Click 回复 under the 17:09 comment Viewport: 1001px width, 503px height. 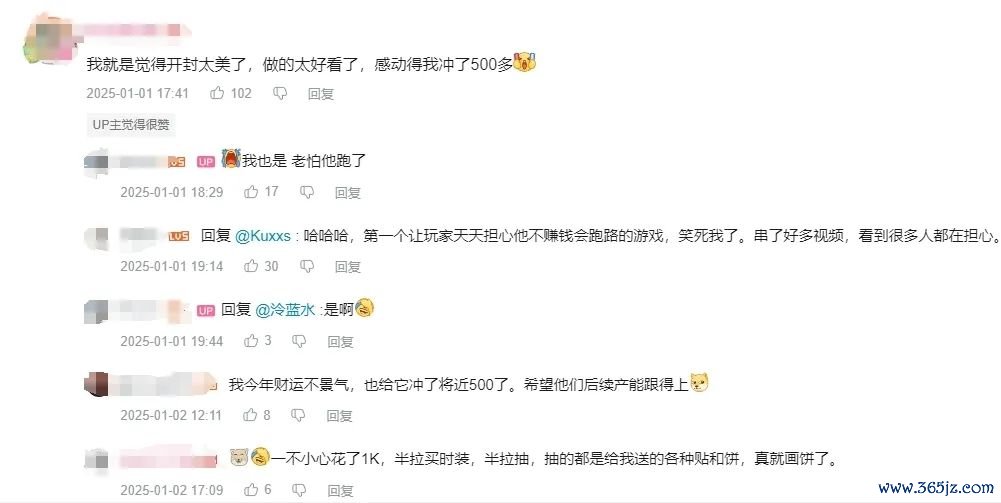tap(340, 490)
